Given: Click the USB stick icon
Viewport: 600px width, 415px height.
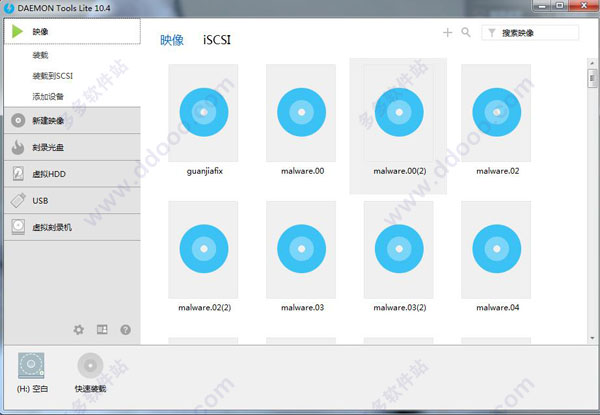Looking at the screenshot, I should [18, 200].
